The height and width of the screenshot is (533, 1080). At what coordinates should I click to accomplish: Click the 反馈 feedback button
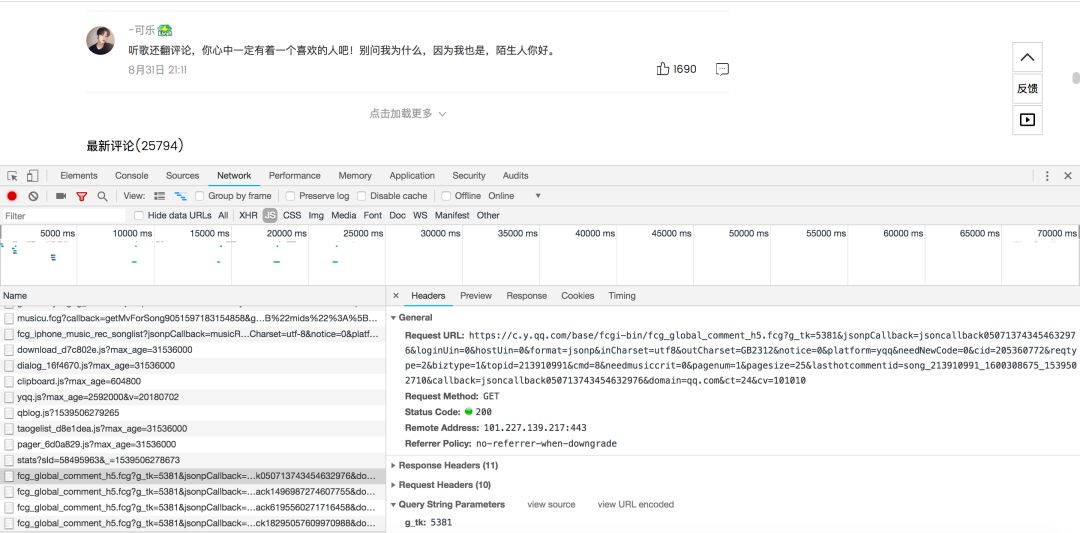click(x=1027, y=88)
